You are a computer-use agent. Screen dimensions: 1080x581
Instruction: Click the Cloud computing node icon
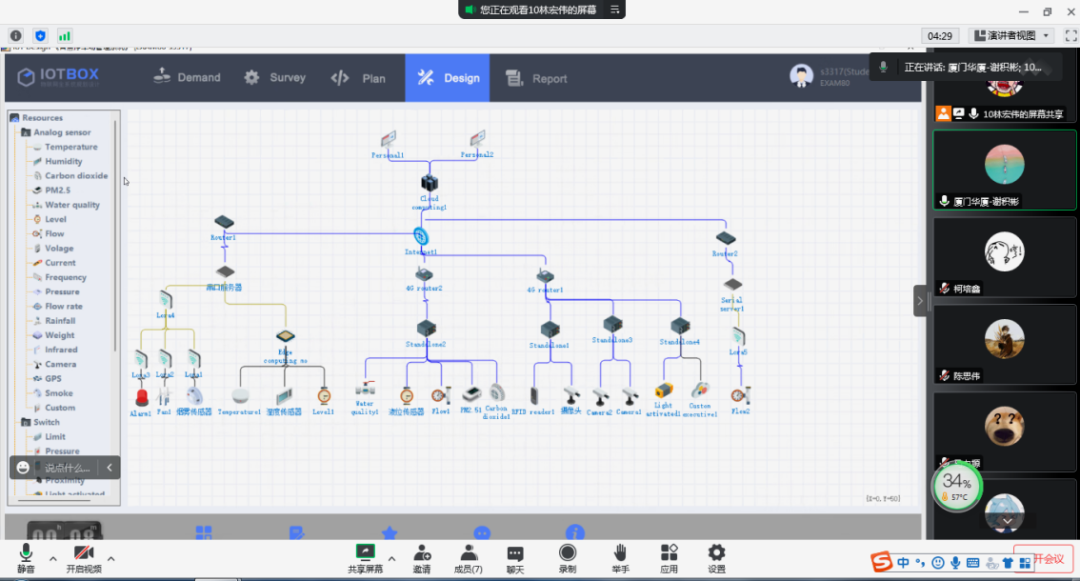tap(429, 183)
